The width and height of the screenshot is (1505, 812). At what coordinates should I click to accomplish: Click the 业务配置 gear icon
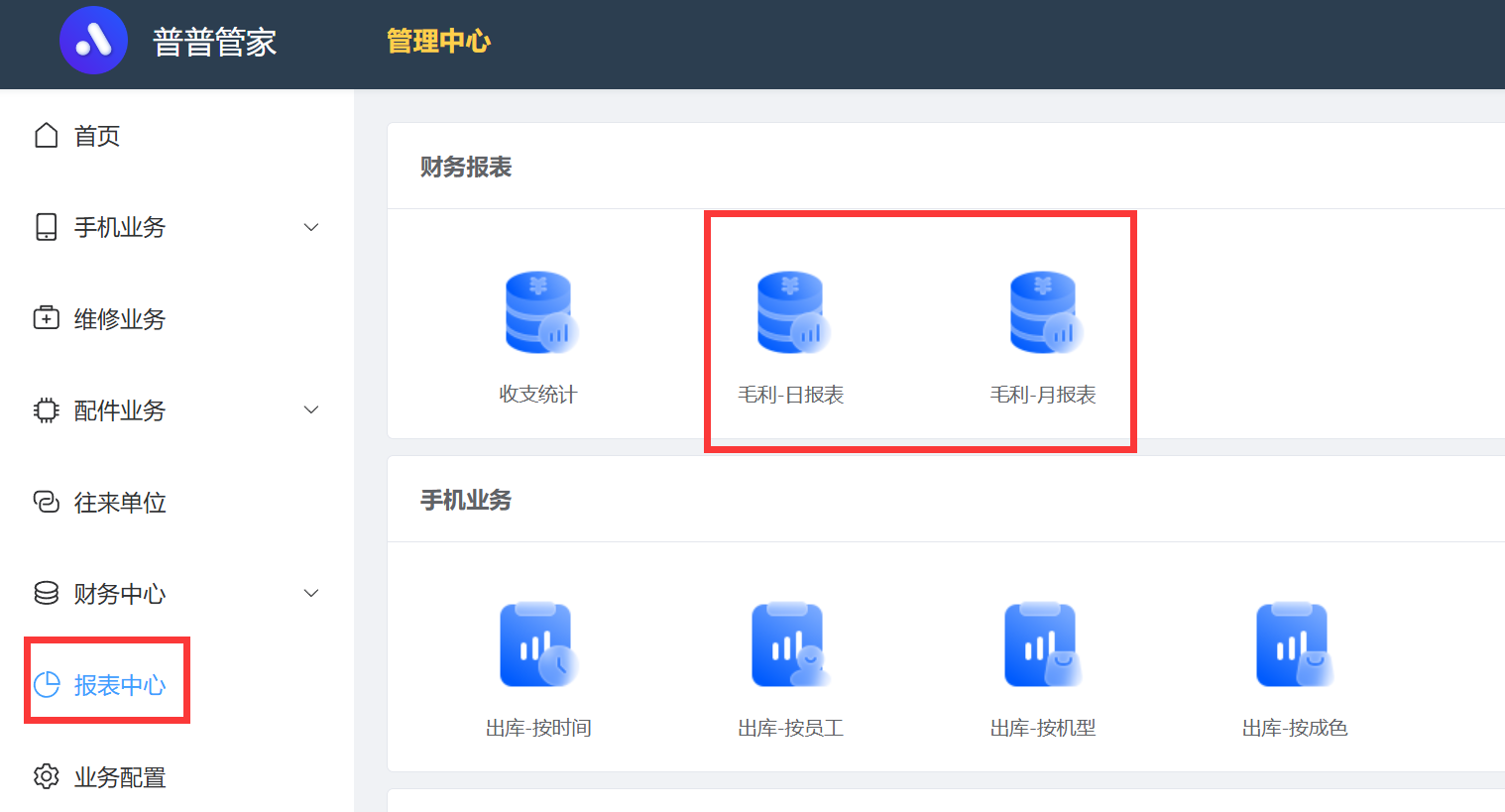(x=47, y=776)
